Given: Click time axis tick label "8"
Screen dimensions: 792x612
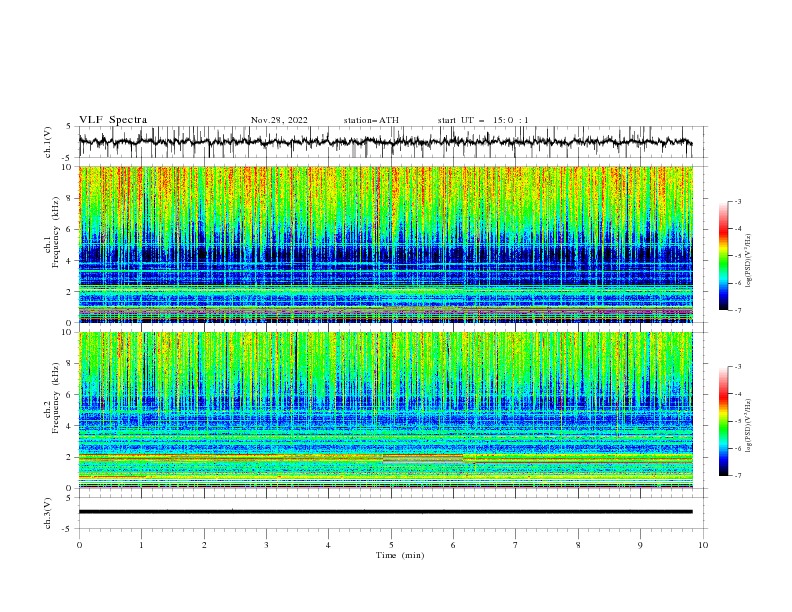Looking at the screenshot, I should (578, 545).
